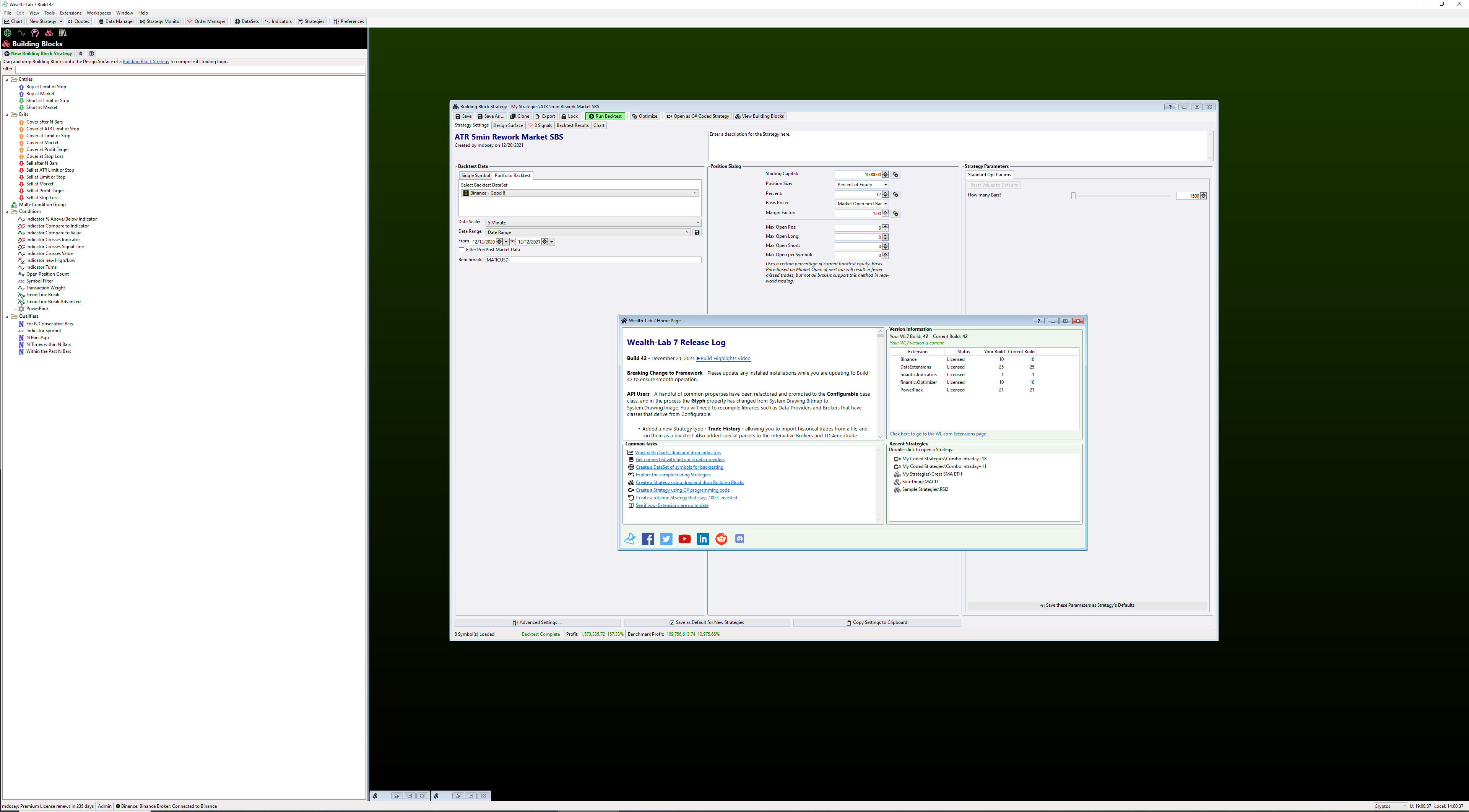This screenshot has height=812, width=1469.
Task: Click the Build Highlights Video link
Action: 723,359
